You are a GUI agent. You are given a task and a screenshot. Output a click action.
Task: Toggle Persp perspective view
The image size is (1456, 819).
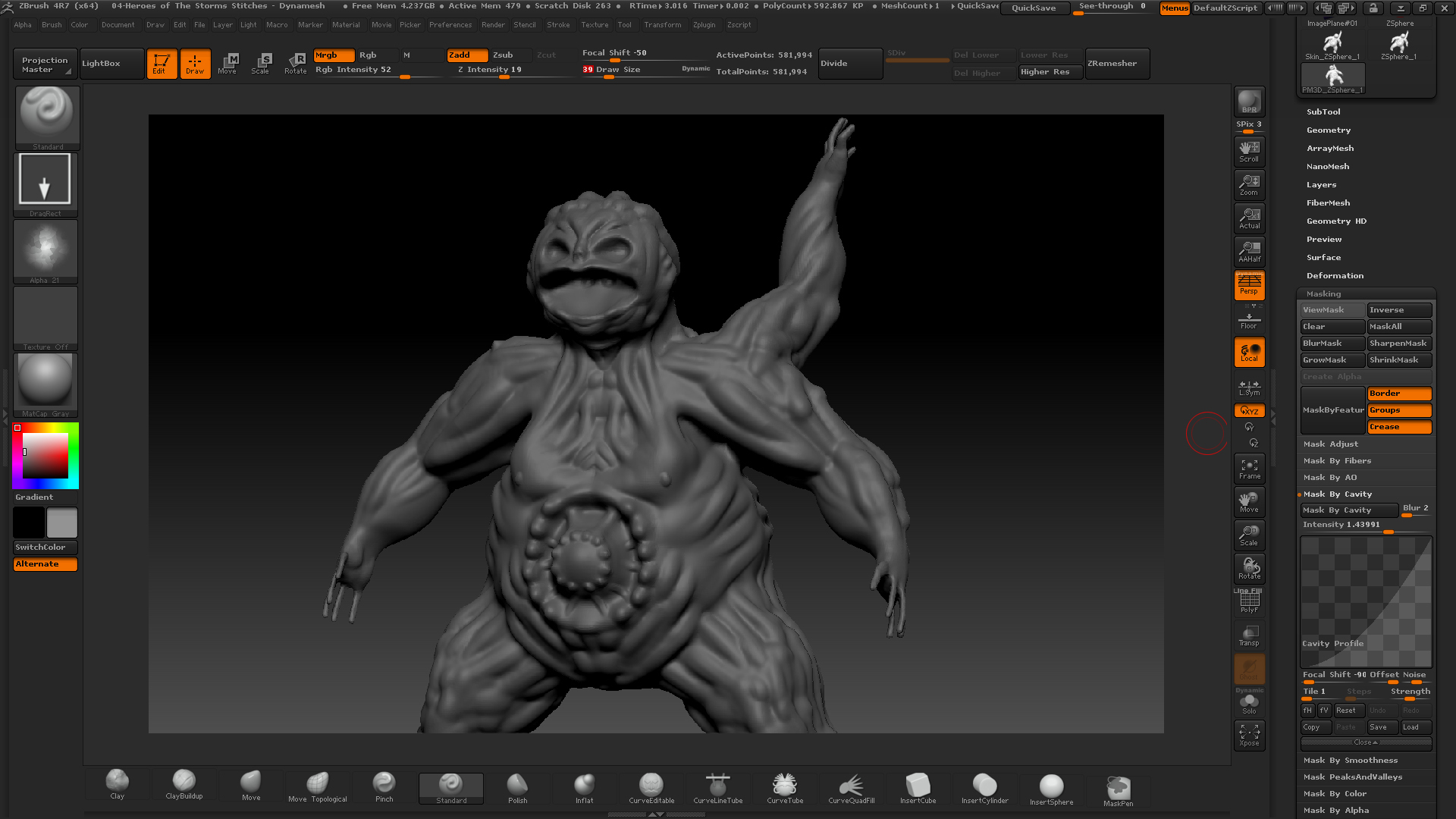point(1249,284)
